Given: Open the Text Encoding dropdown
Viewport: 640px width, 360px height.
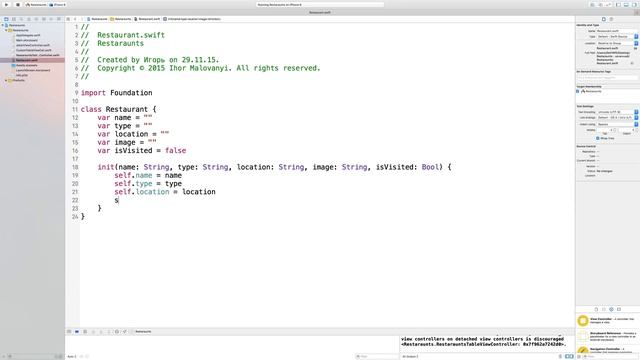Looking at the screenshot, I should (617, 112).
